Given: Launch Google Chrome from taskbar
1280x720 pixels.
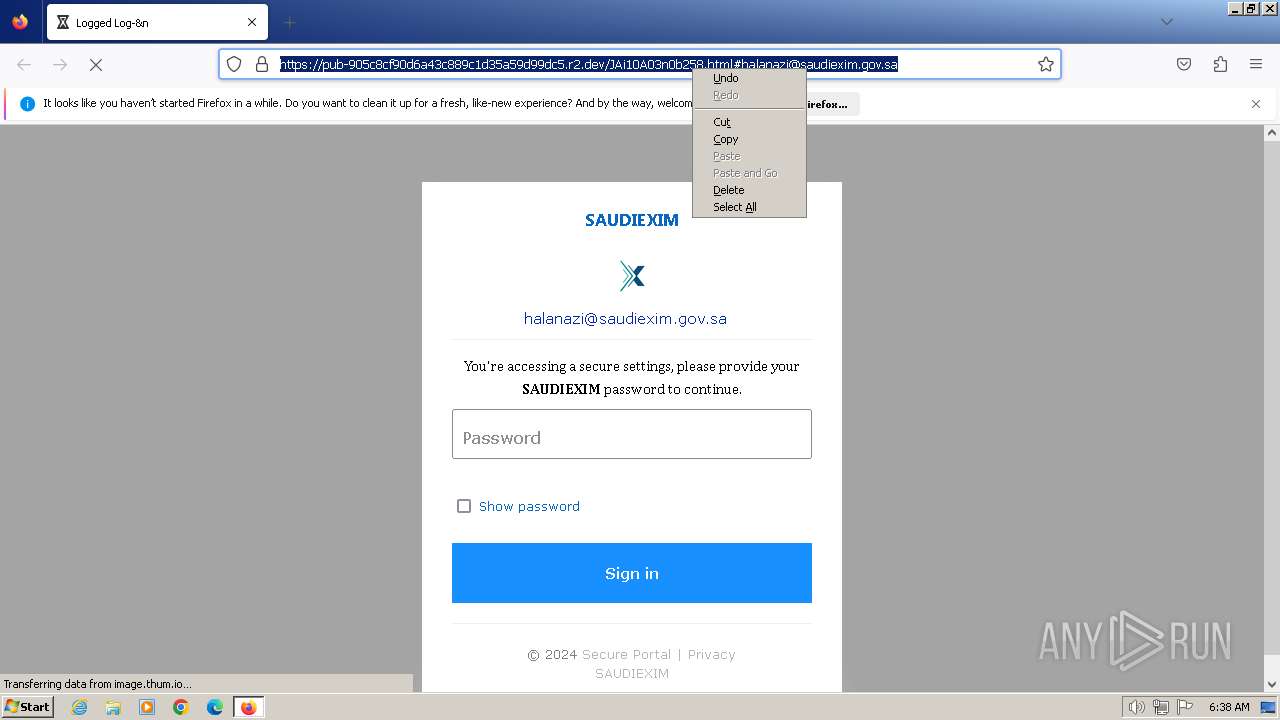Looking at the screenshot, I should click(x=181, y=707).
